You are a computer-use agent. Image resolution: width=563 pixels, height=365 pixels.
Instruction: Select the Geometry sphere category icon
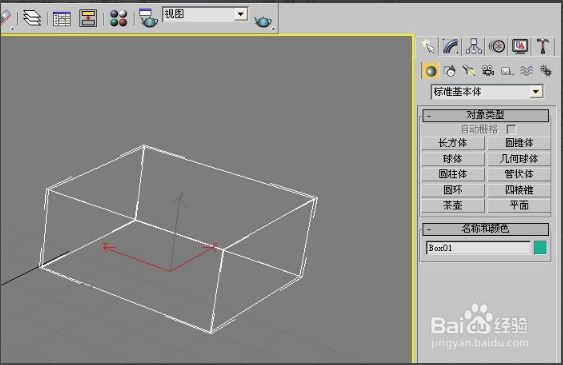point(431,71)
